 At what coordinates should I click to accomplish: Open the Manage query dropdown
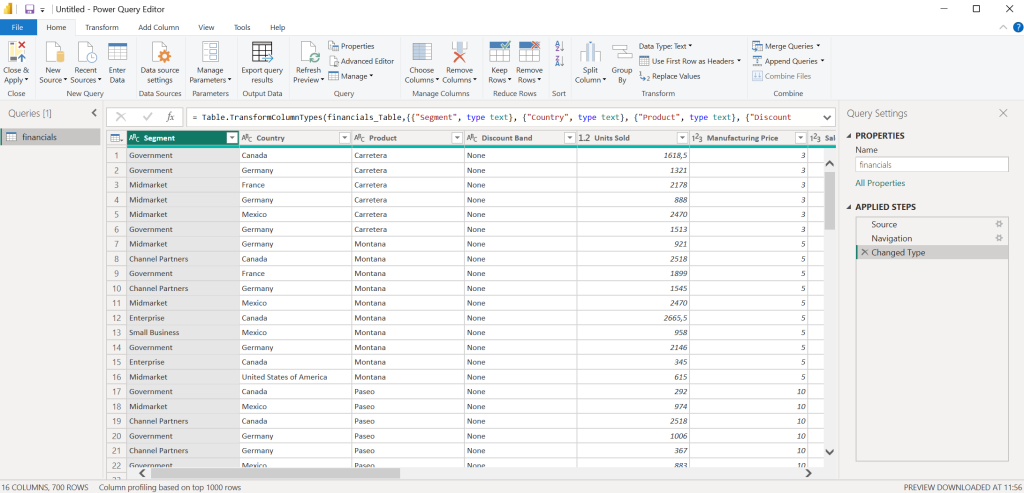[x=351, y=76]
